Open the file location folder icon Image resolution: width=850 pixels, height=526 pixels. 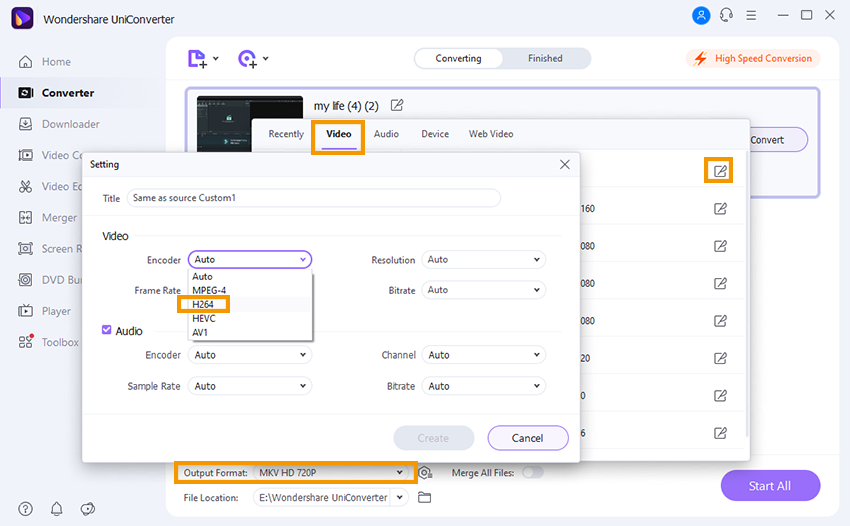click(x=424, y=497)
